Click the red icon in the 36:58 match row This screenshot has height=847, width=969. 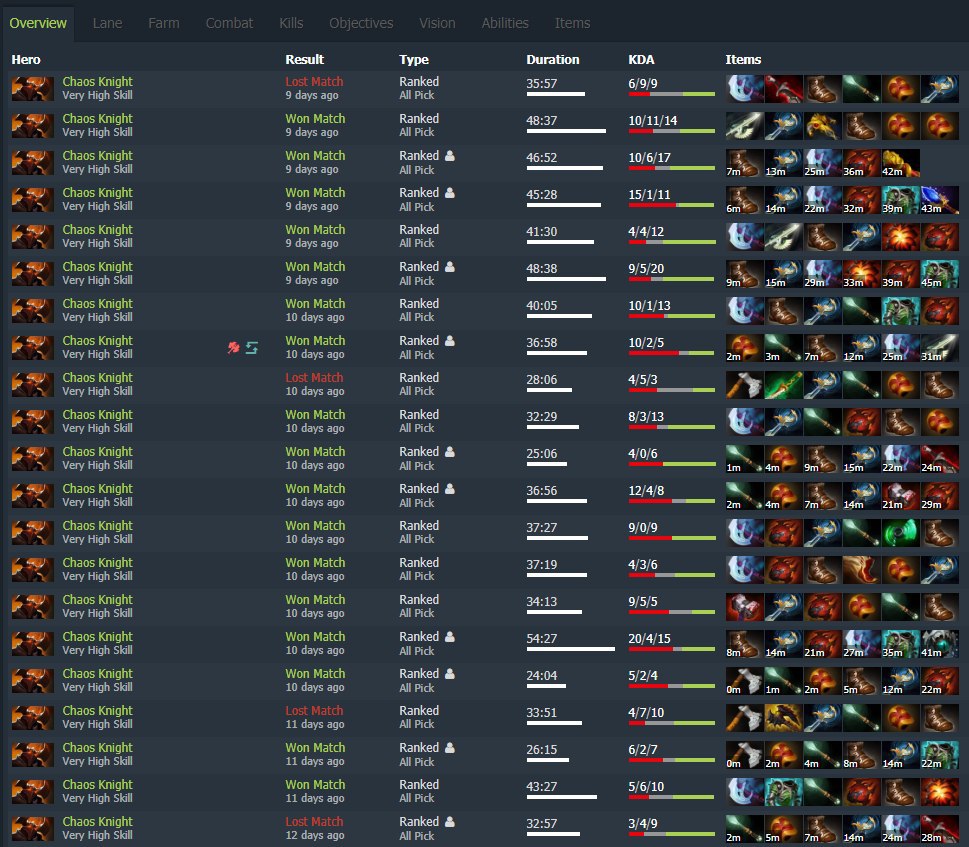[233, 348]
